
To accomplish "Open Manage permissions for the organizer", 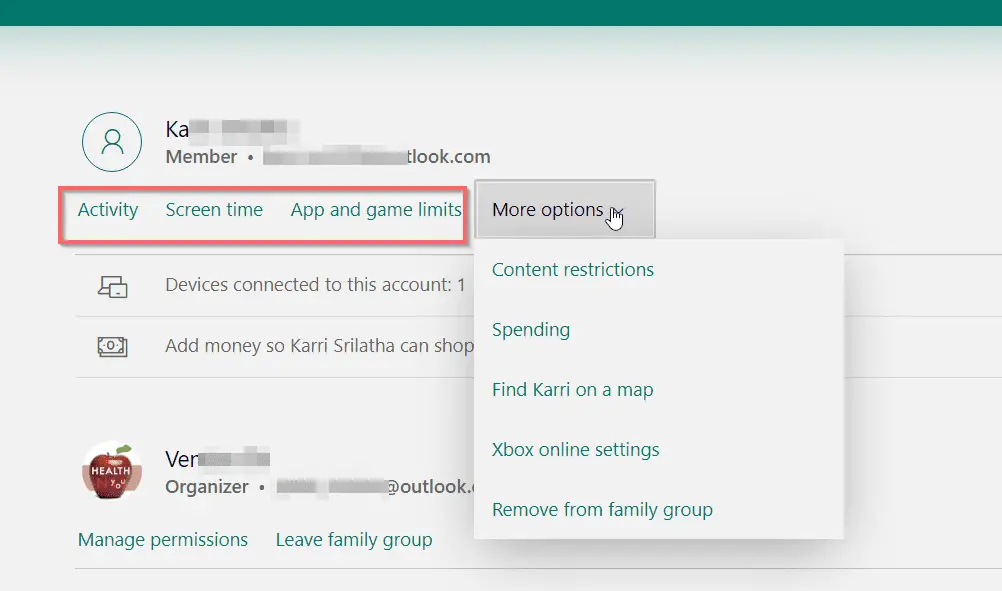I will 162,540.
